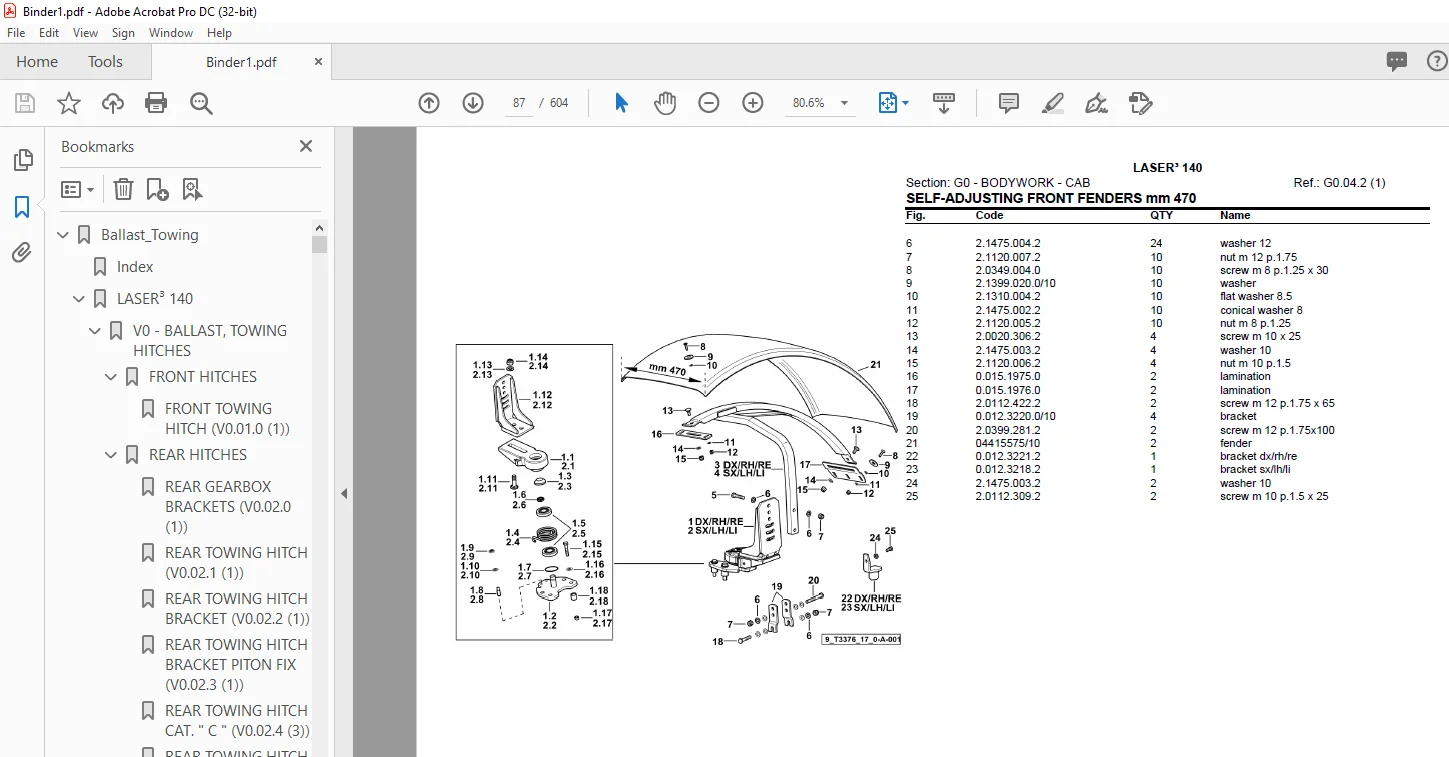The width and height of the screenshot is (1449, 757).
Task: Zoom in with the plus icon
Action: click(x=753, y=103)
